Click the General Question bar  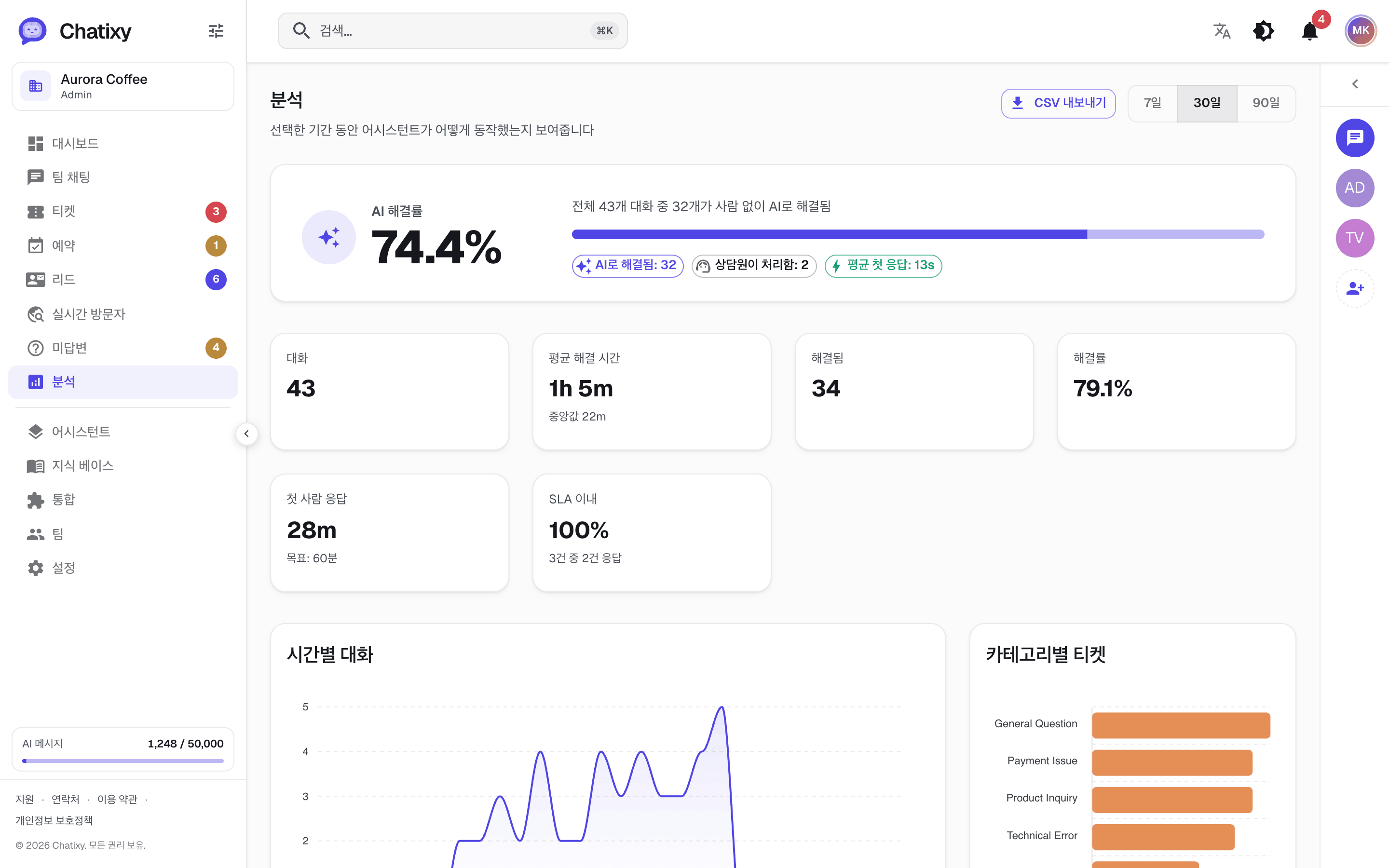coord(1181,725)
